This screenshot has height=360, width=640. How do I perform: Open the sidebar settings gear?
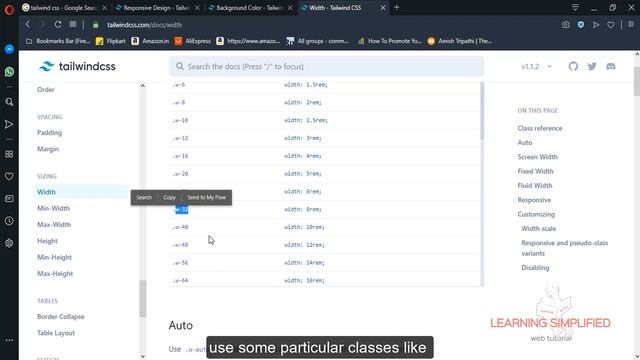(9, 243)
